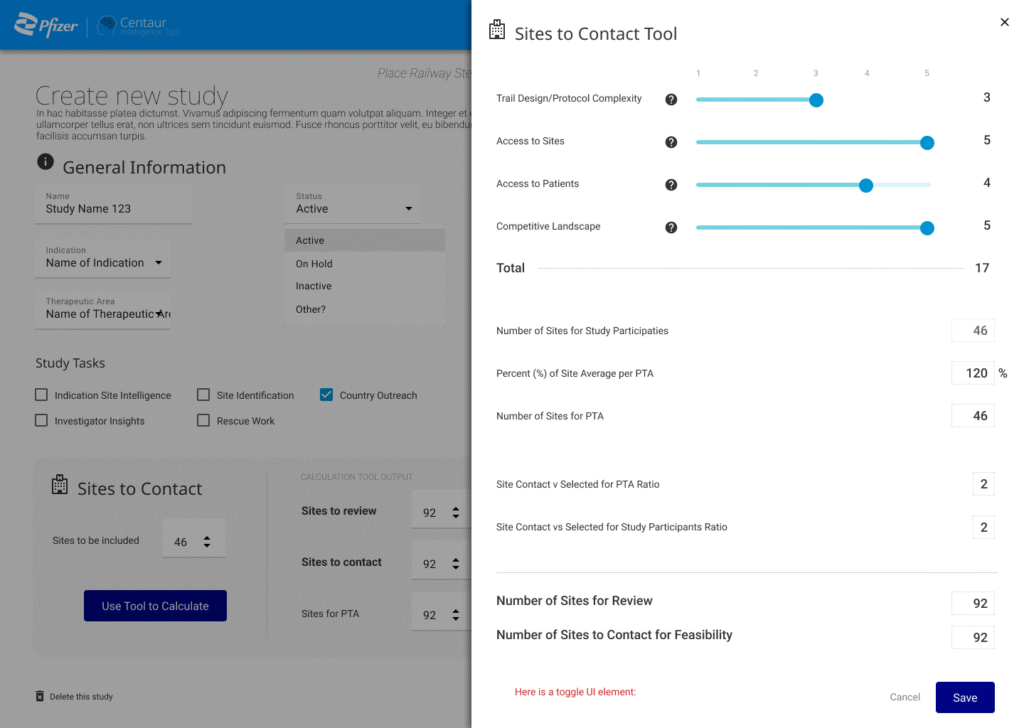Uncheck the Country Outreach checkbox
The height and width of the screenshot is (728, 1024).
coord(326,395)
